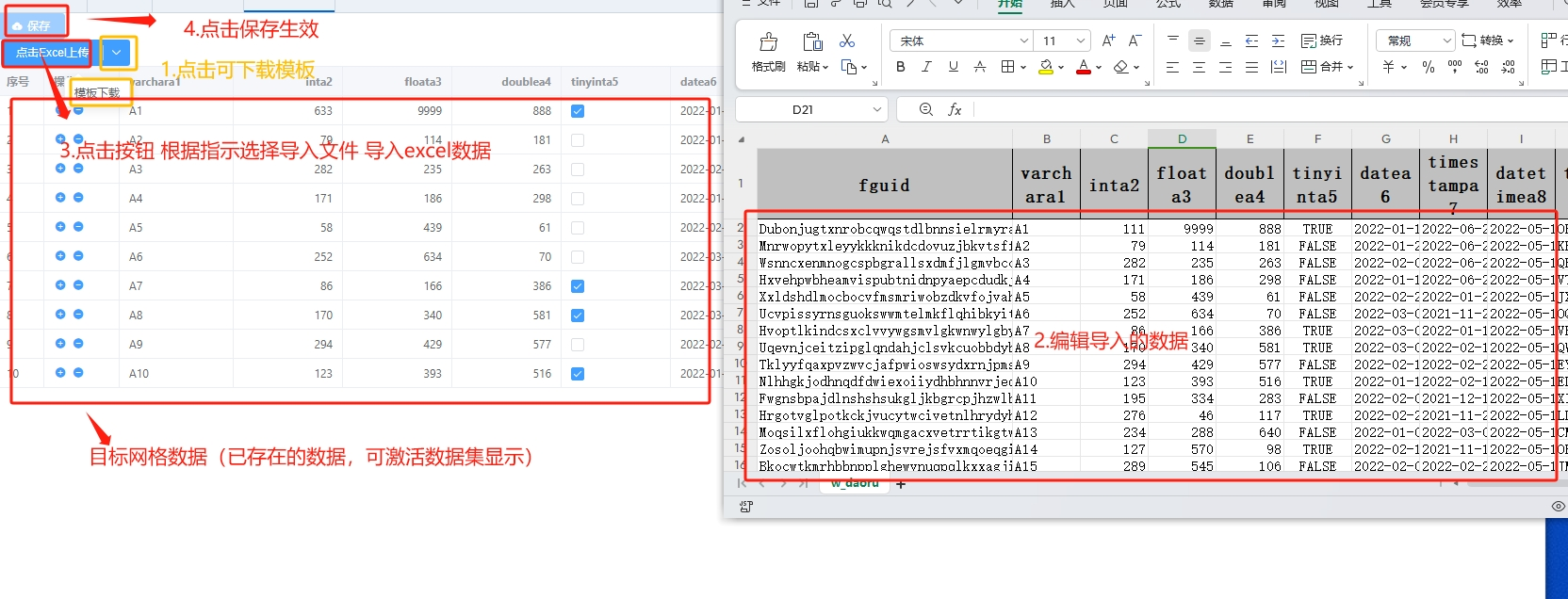Click the Format Painter (格式刷) icon
The width and height of the screenshot is (1568, 599).
(768, 42)
